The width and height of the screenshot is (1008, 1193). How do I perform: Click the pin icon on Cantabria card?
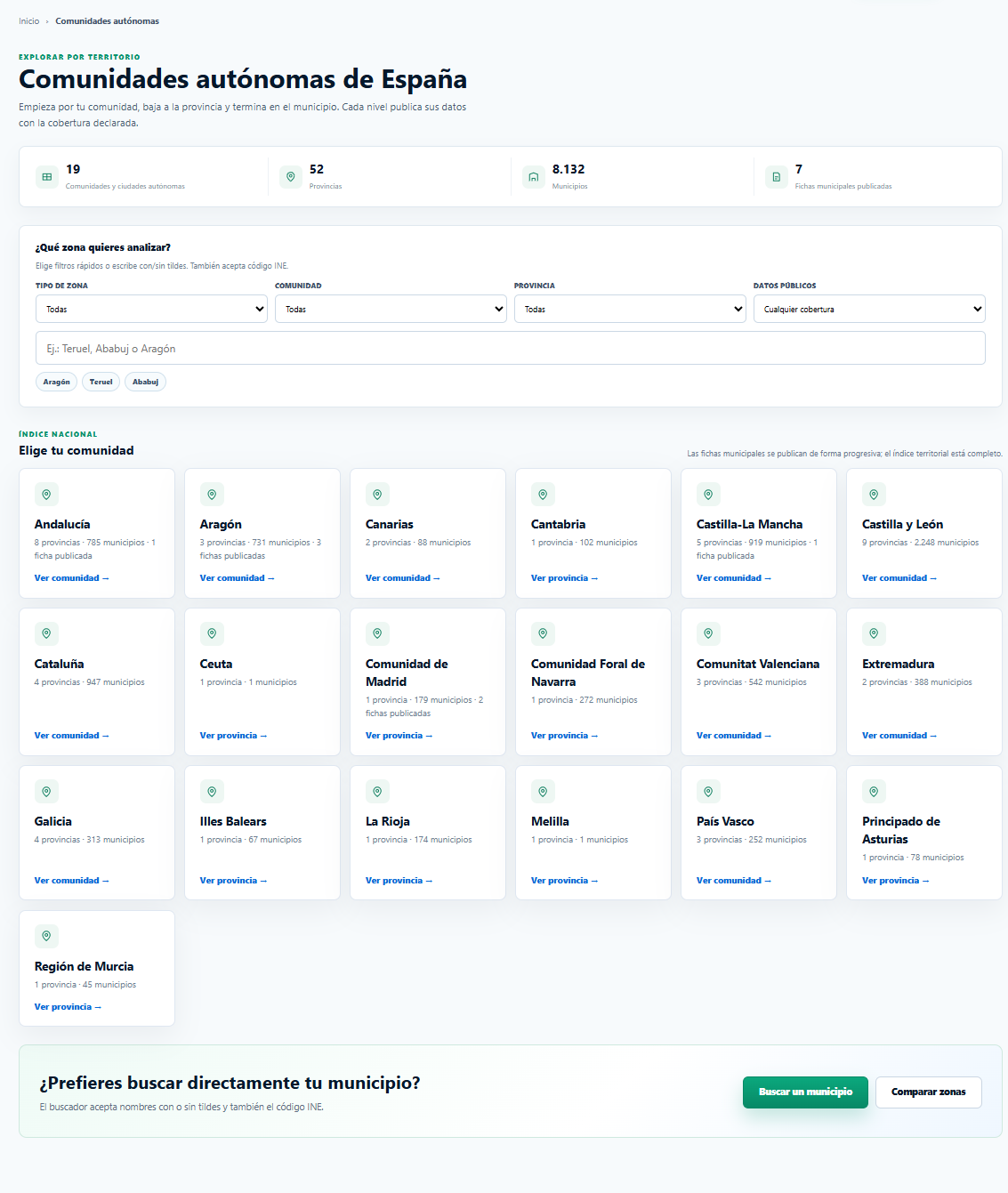point(543,495)
